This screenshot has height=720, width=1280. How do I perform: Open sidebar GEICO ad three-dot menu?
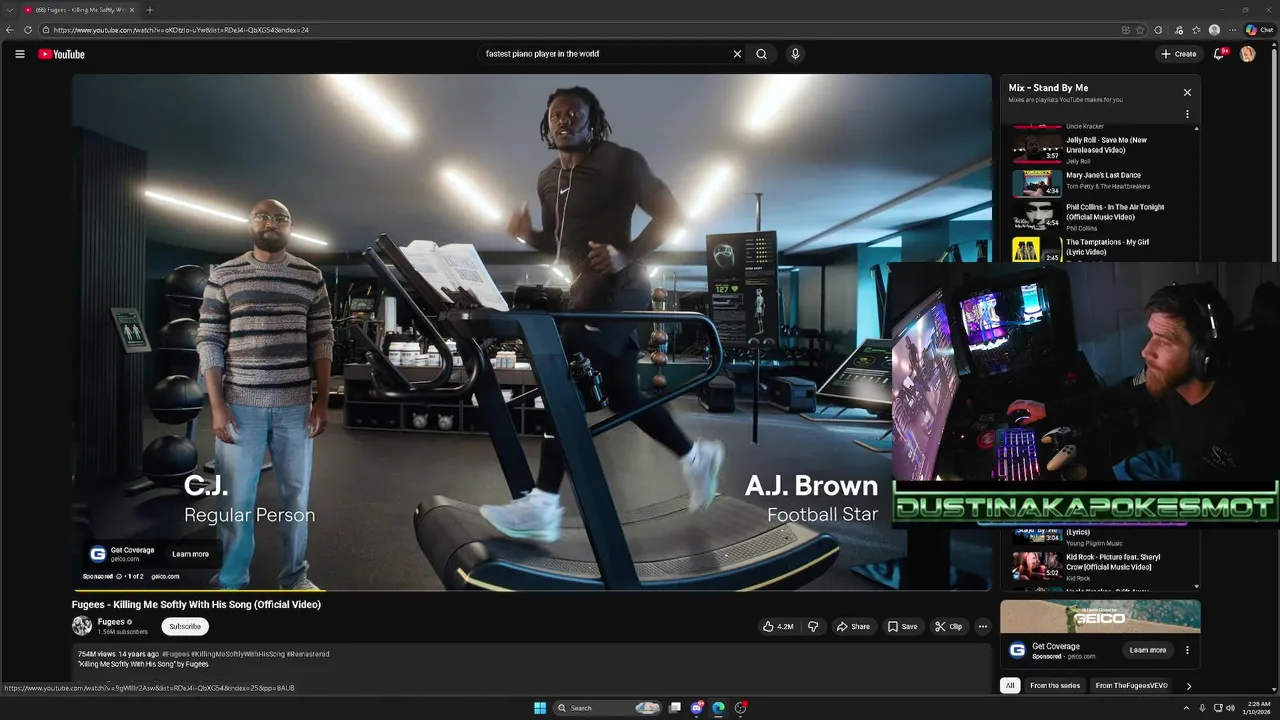pyautogui.click(x=1187, y=650)
